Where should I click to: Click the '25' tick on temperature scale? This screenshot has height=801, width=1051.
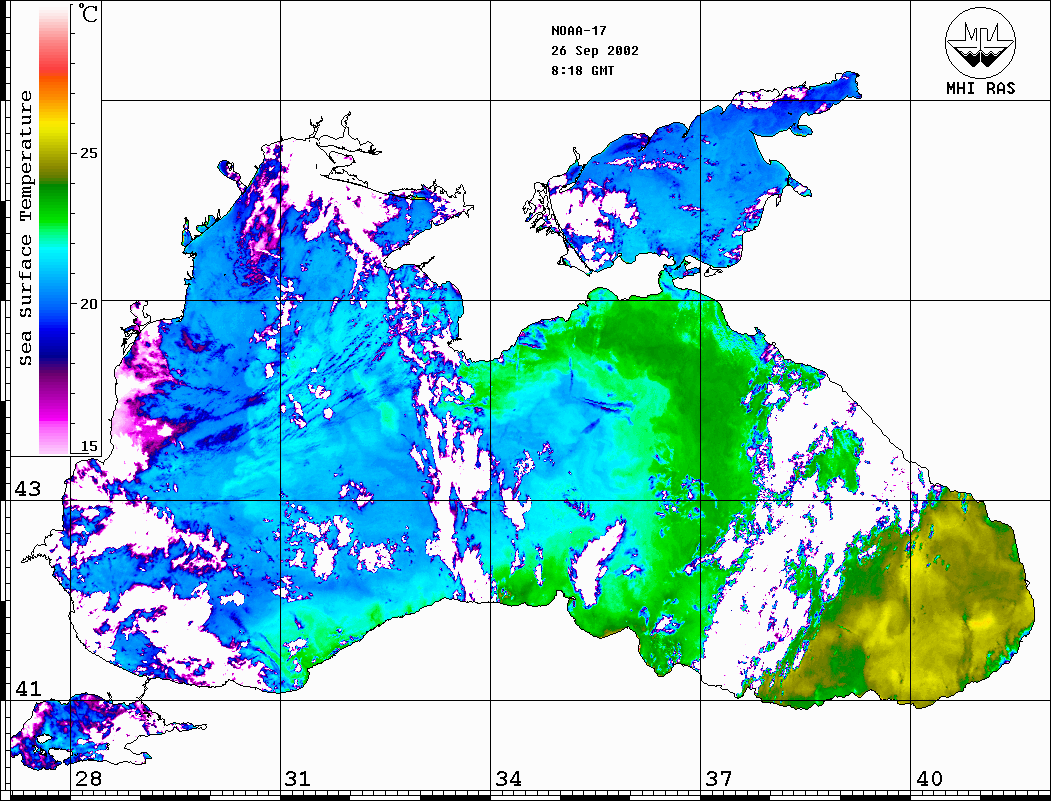point(88,153)
